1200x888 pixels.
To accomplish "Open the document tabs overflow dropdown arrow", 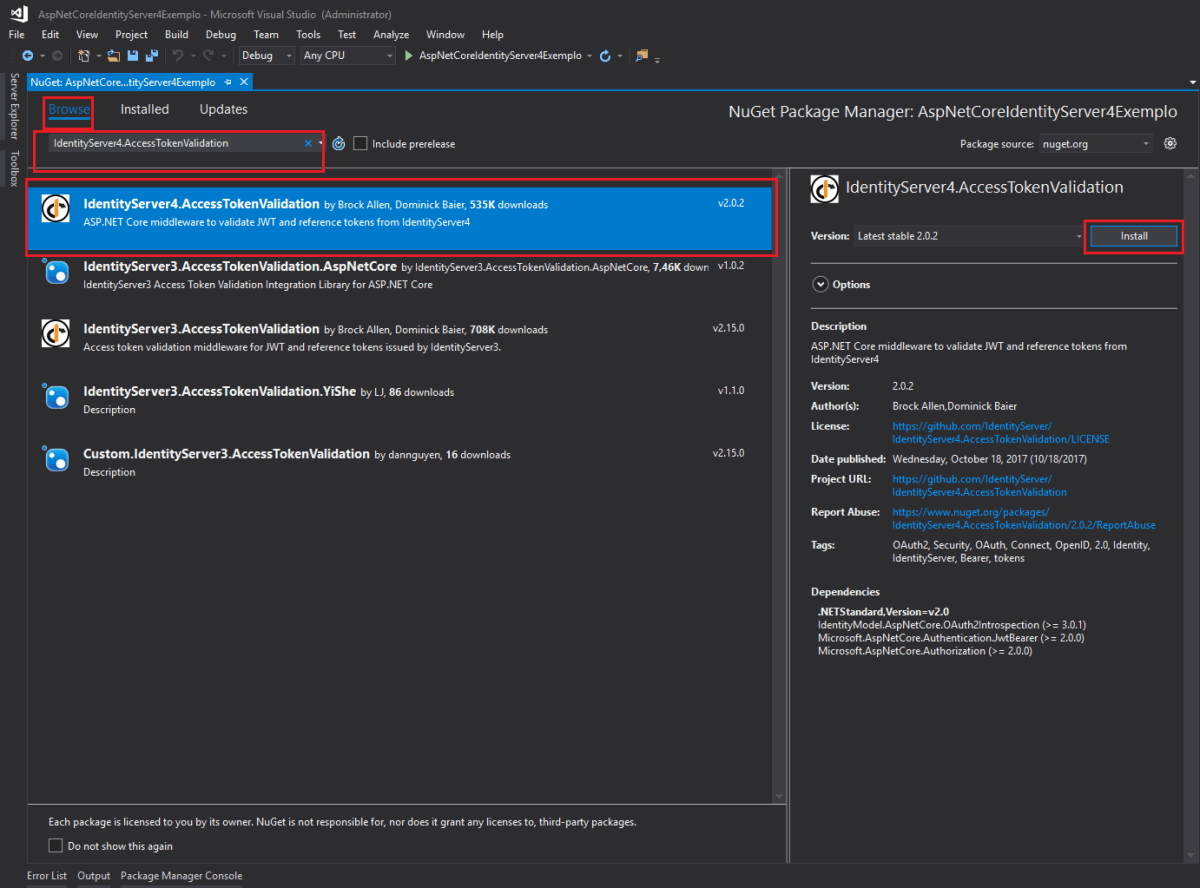I will point(1192,83).
